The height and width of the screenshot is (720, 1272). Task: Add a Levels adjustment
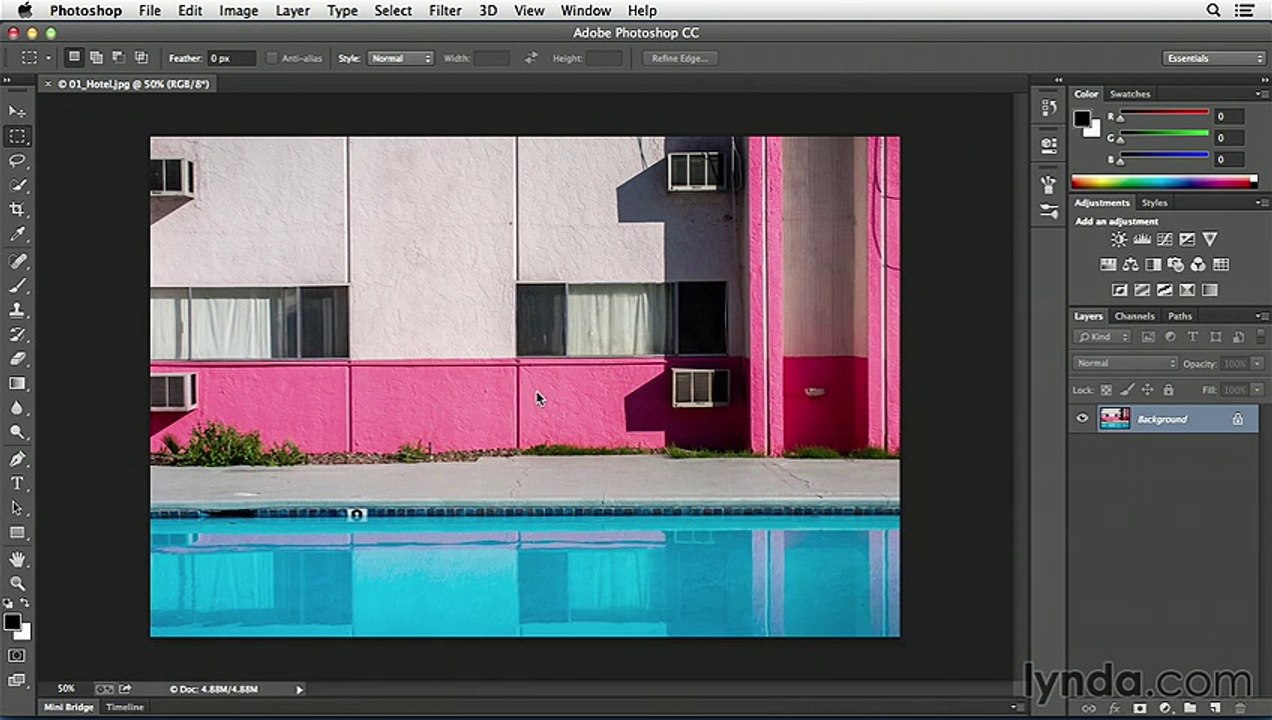tap(1142, 240)
